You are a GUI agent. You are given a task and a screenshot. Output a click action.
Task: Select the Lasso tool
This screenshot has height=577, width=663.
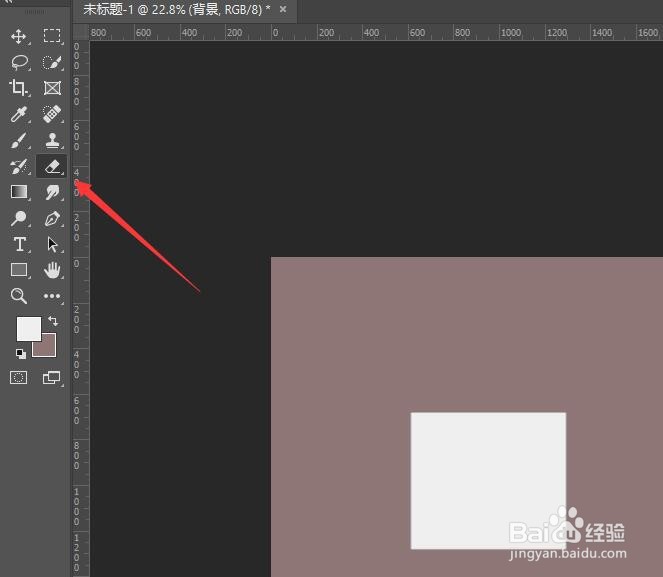pyautogui.click(x=19, y=63)
